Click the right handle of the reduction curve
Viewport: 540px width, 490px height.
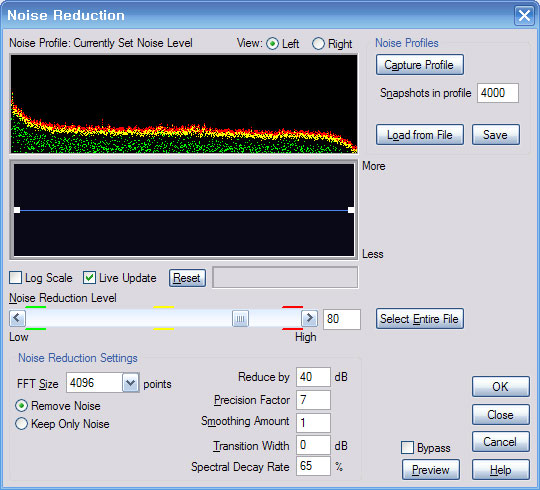351,210
